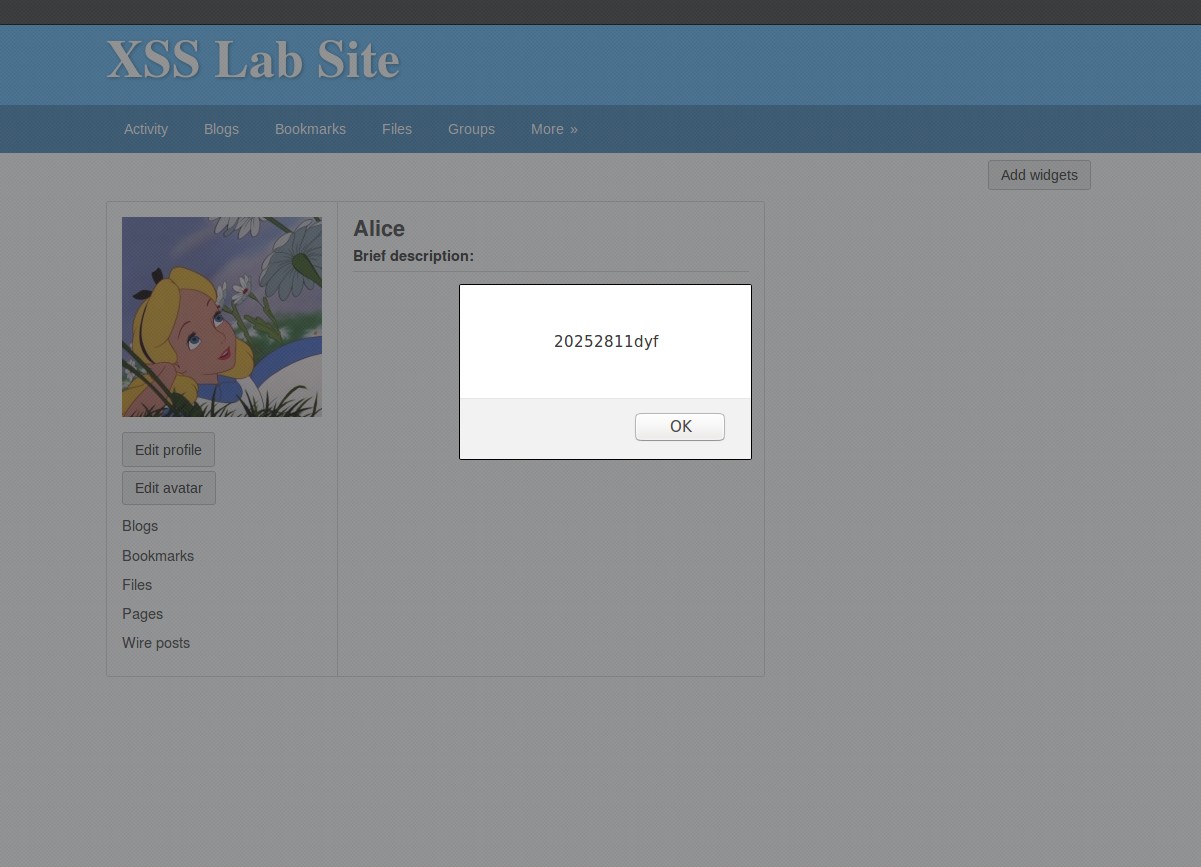The height and width of the screenshot is (867, 1201).
Task: Open the Wire posts sidebar link
Action: pos(156,643)
